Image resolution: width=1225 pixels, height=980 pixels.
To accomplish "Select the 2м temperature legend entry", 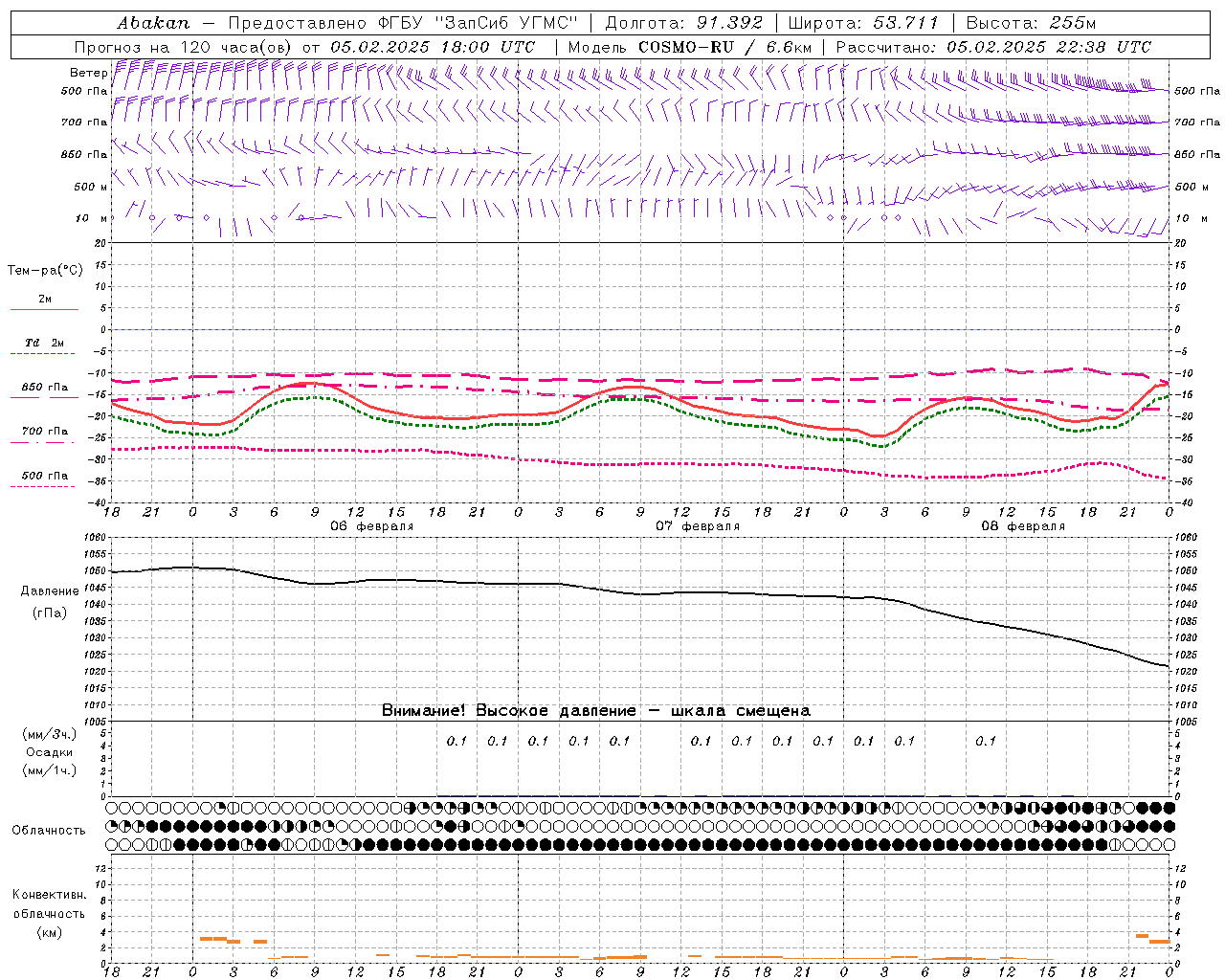I will click(x=45, y=299).
